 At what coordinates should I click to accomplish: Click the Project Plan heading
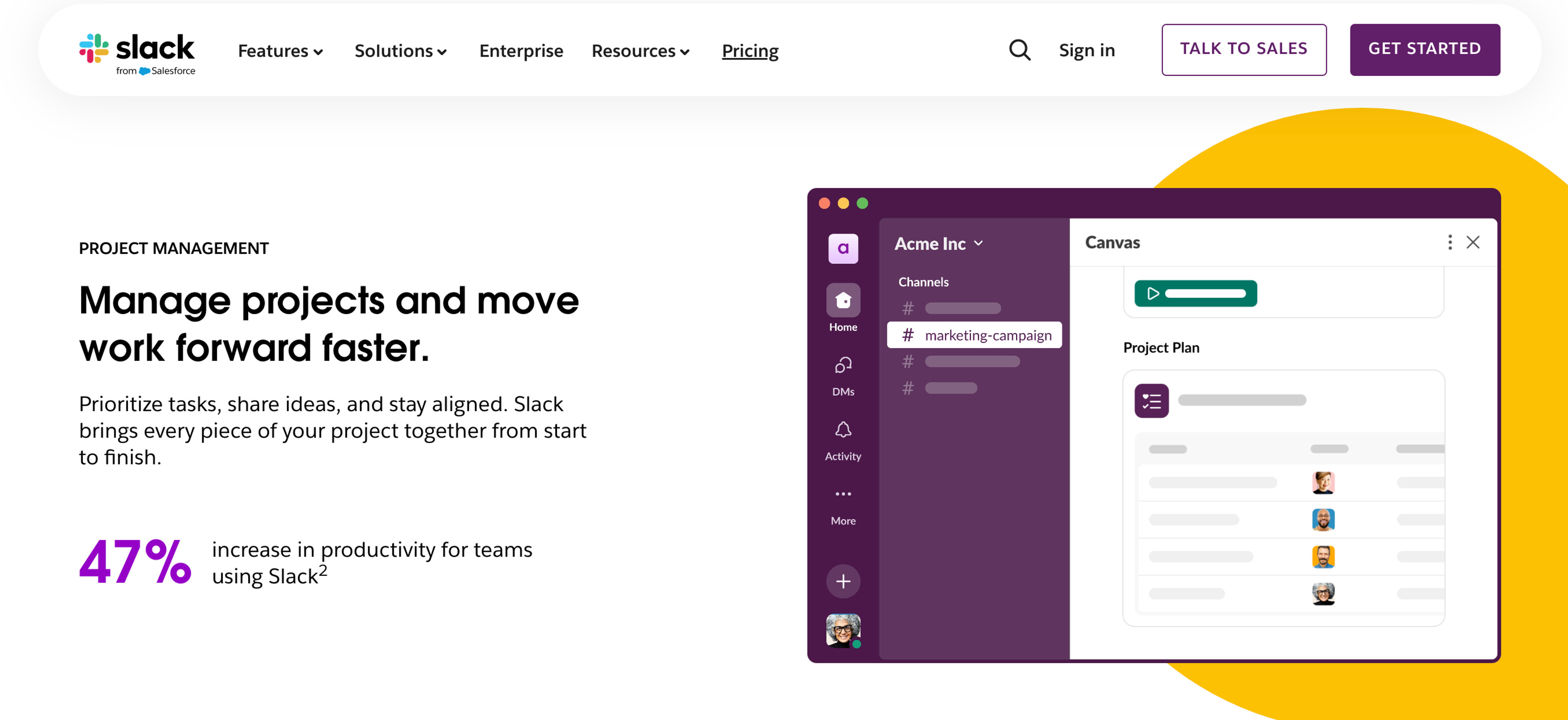point(1161,347)
